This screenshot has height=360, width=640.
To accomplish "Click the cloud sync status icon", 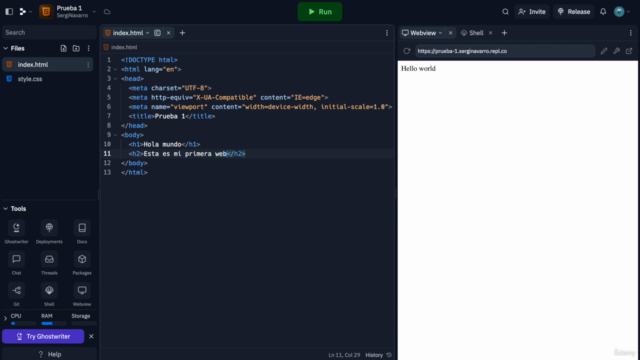I will (107, 12).
